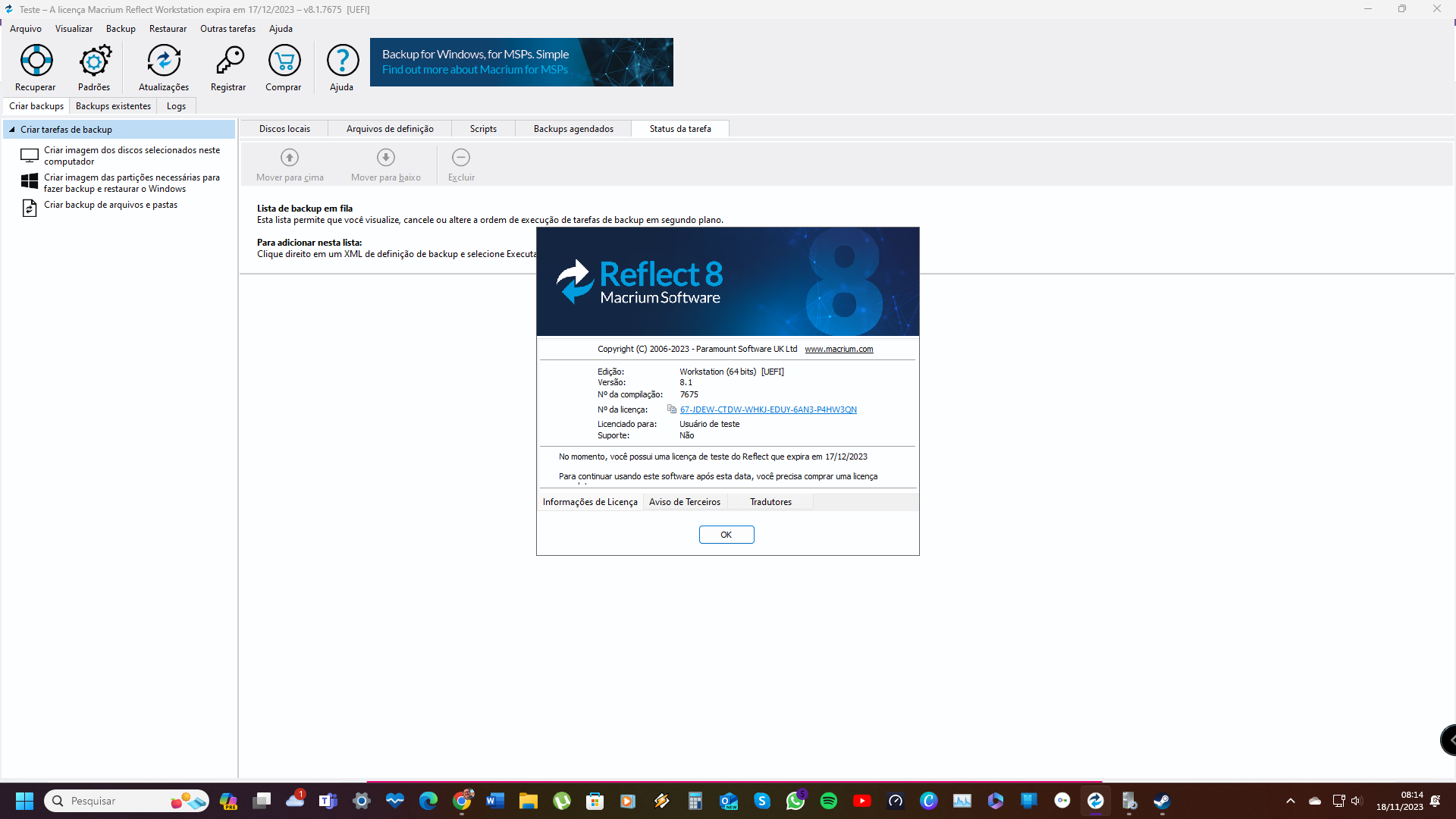The height and width of the screenshot is (819, 1456).
Task: Select create image of selected disks icon
Action: tap(30, 155)
